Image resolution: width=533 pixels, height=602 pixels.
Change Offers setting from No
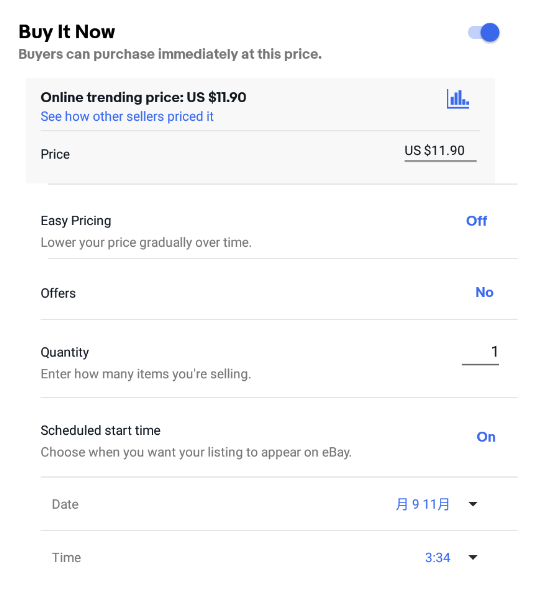pyautogui.click(x=484, y=292)
